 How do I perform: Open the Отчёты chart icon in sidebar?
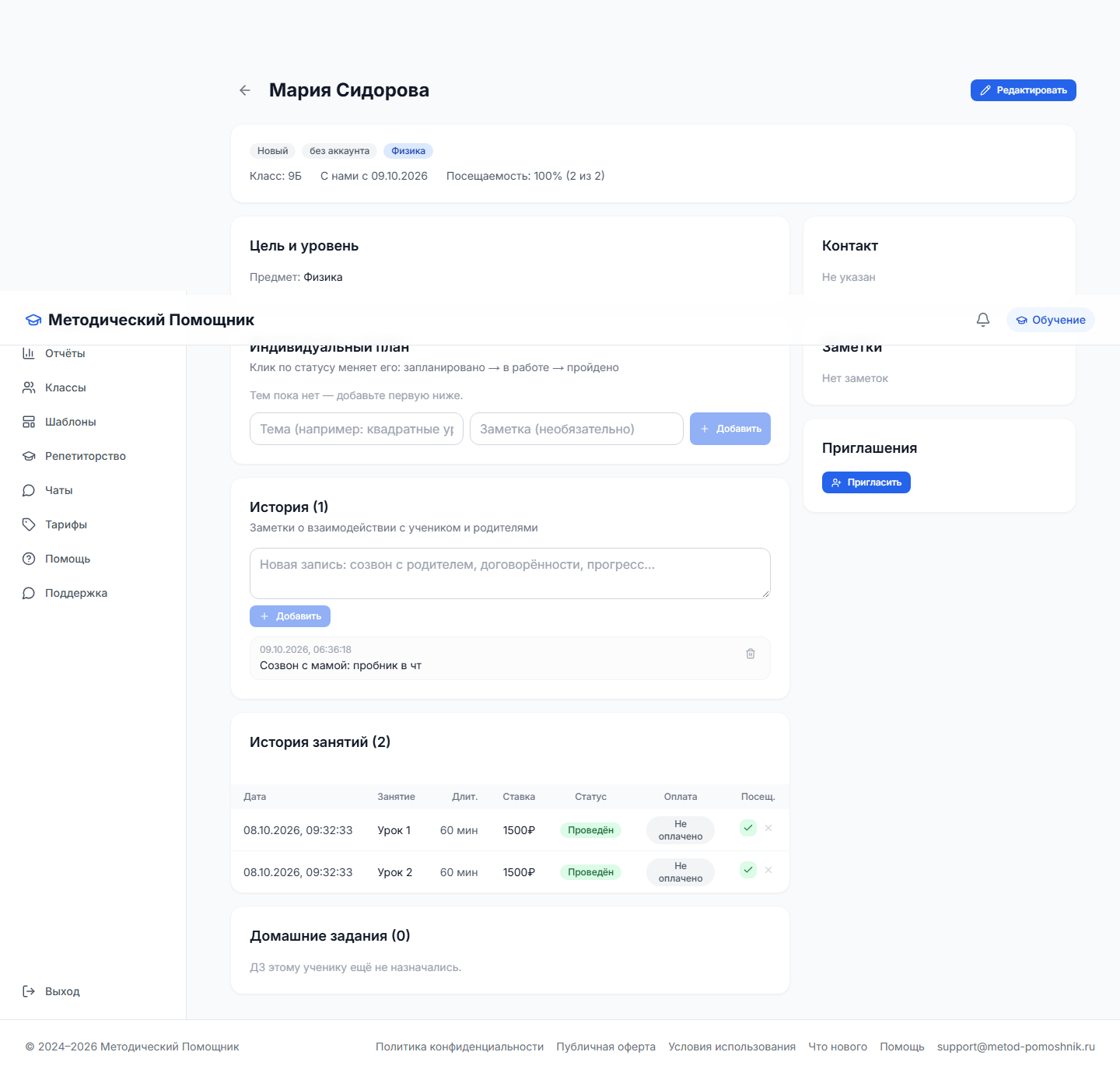pyautogui.click(x=29, y=353)
